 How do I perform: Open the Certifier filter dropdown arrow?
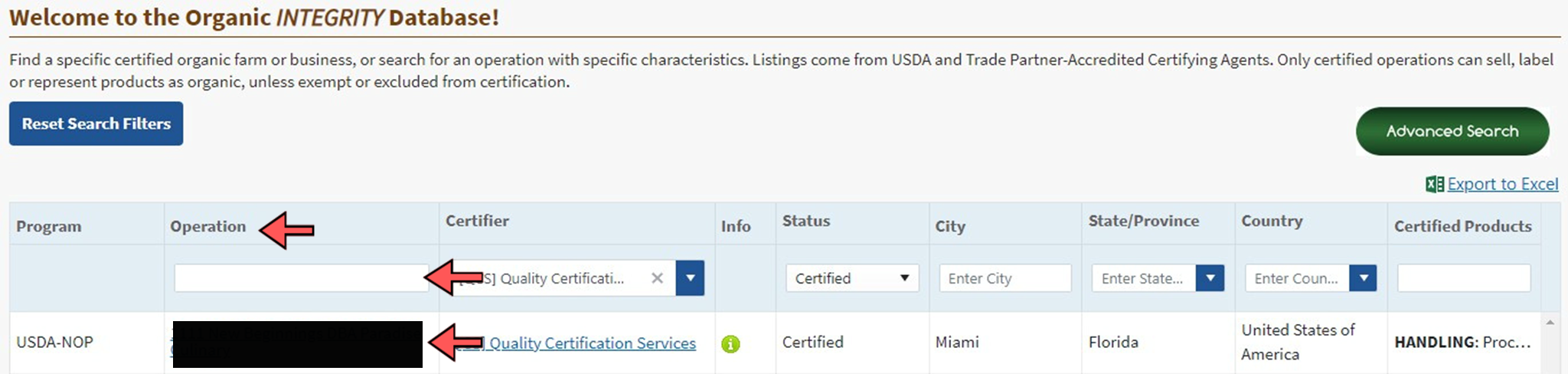coord(690,278)
